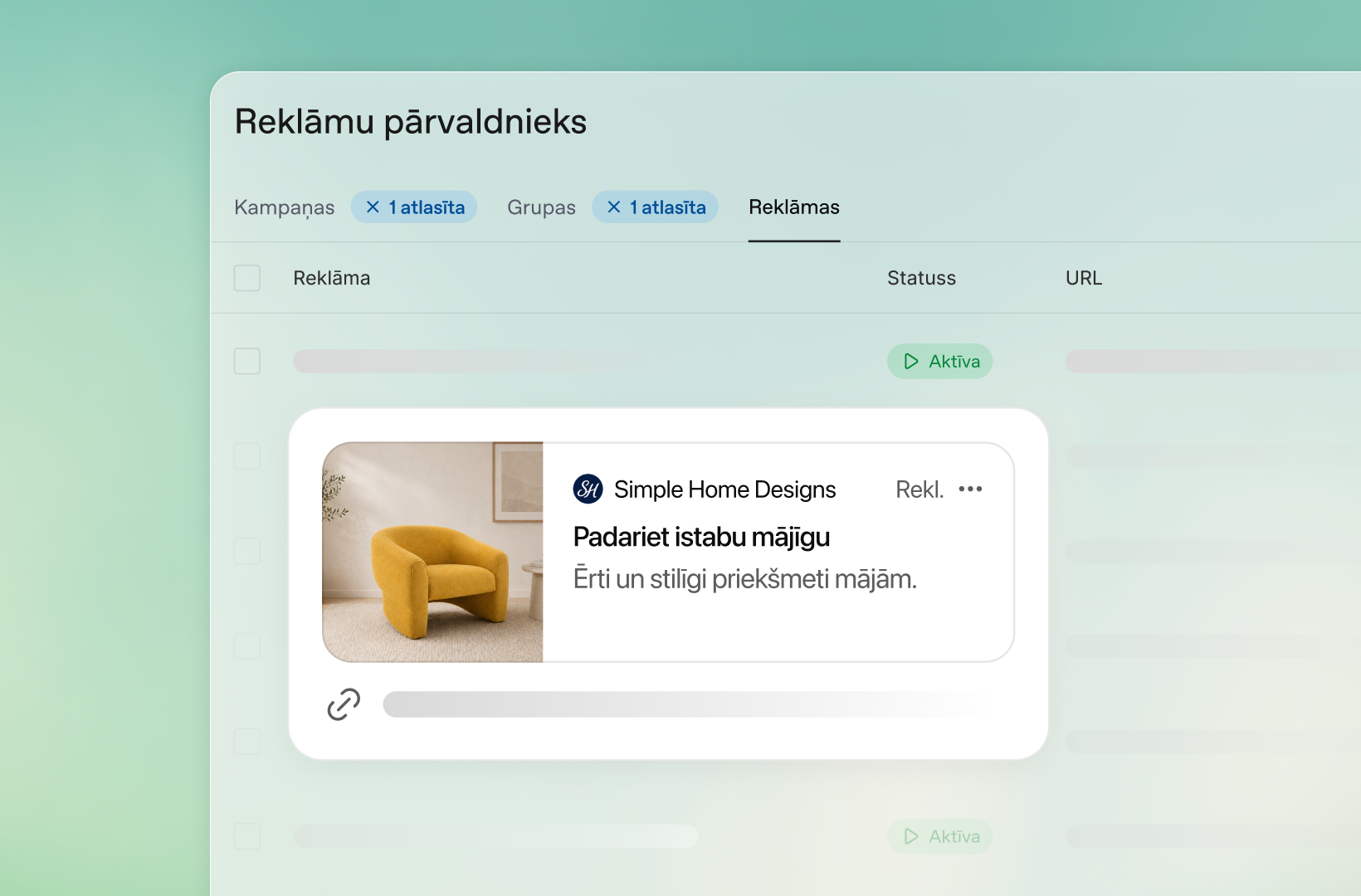Select the Reklāmas tab
This screenshot has height=896, width=1361.
pyautogui.click(x=794, y=207)
